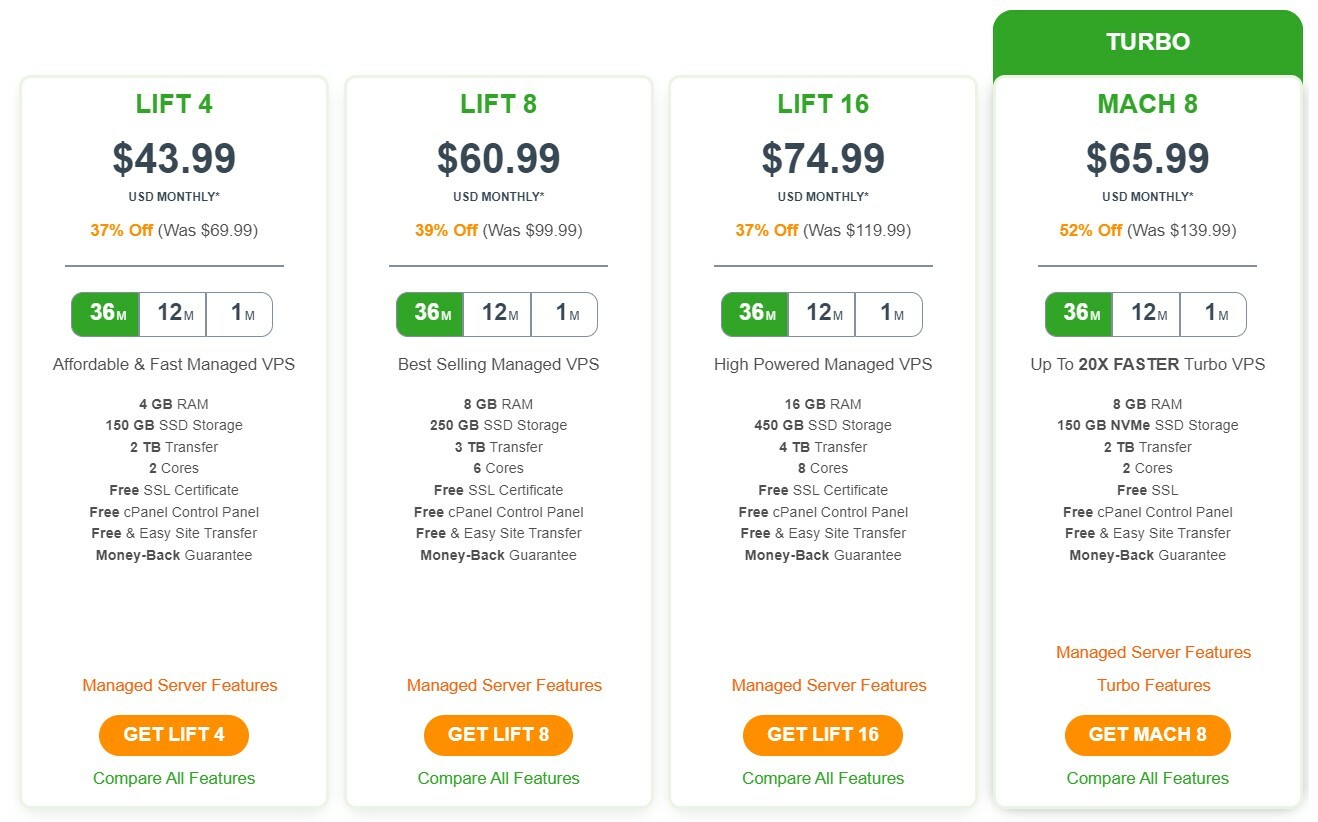Viewport: 1318px width, 822px height.
Task: Open Compare All Features under LIFT 8
Action: click(498, 778)
